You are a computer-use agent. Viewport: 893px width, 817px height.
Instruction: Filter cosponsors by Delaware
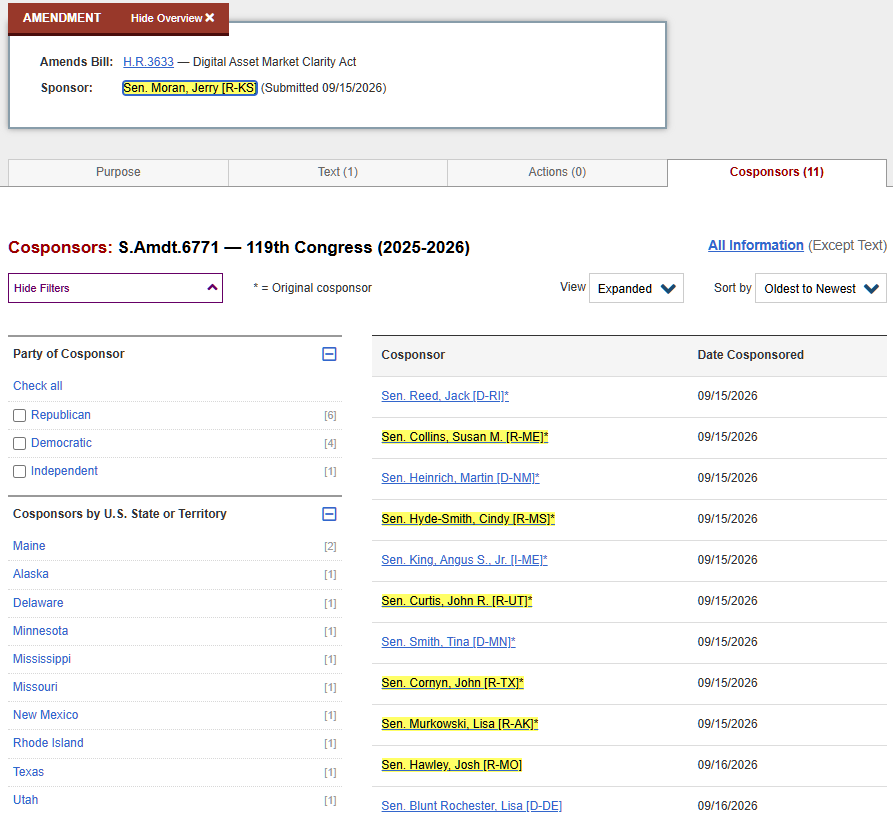tap(38, 602)
